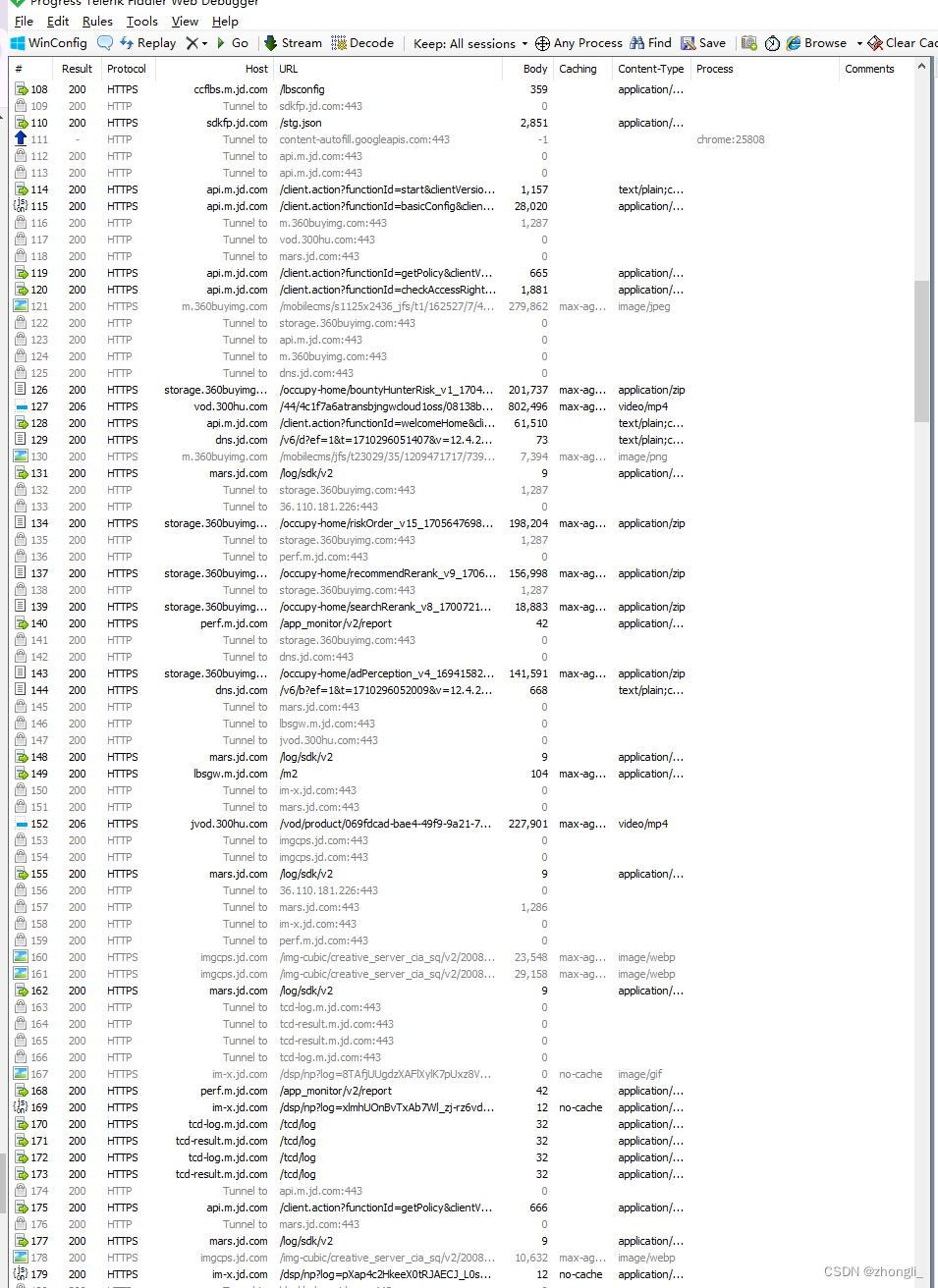
Task: Click the document icon on session 126
Action: 21,390
